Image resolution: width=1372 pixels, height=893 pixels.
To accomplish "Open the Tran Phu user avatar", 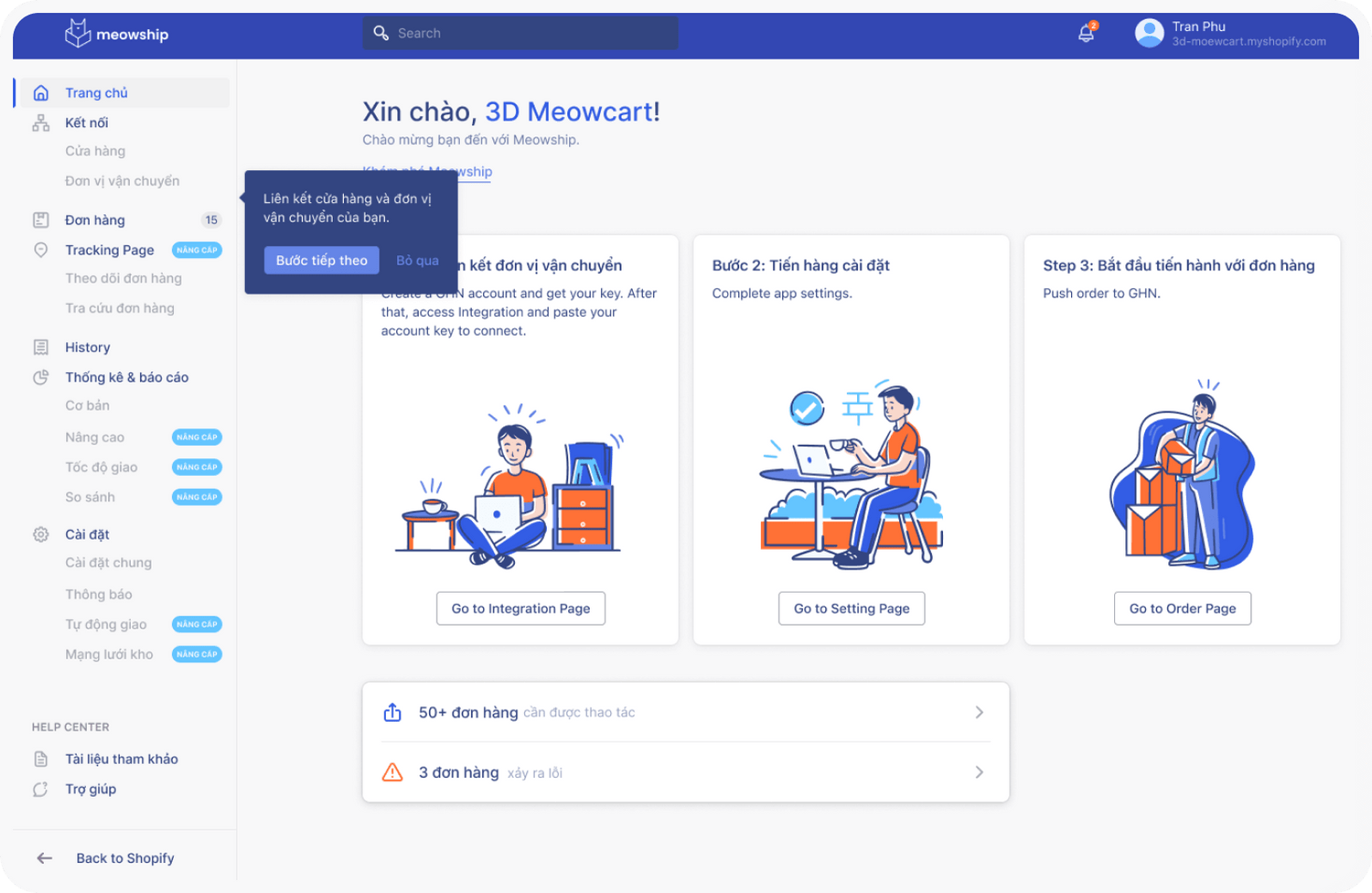I will 1149,34.
